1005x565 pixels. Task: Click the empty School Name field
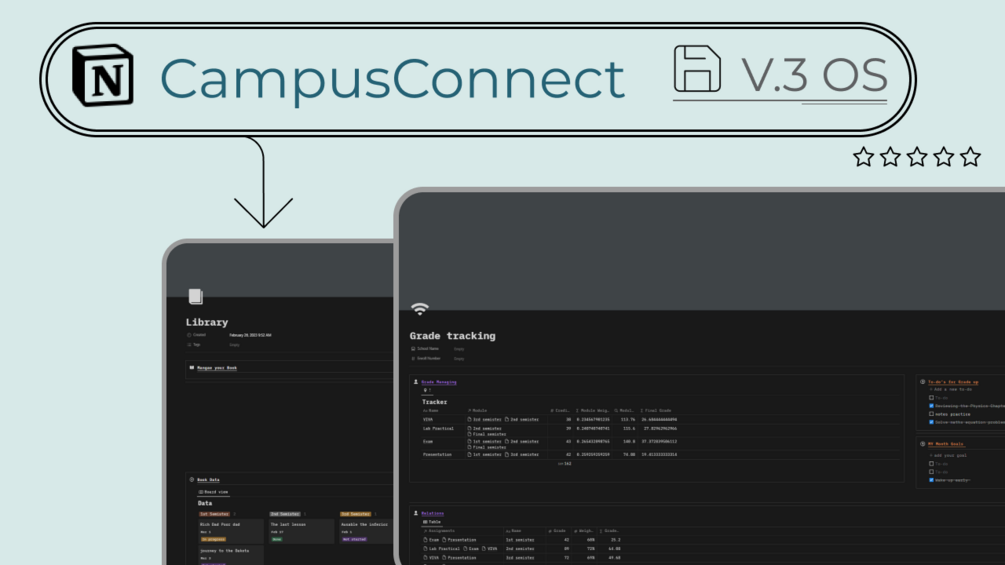[459, 349]
